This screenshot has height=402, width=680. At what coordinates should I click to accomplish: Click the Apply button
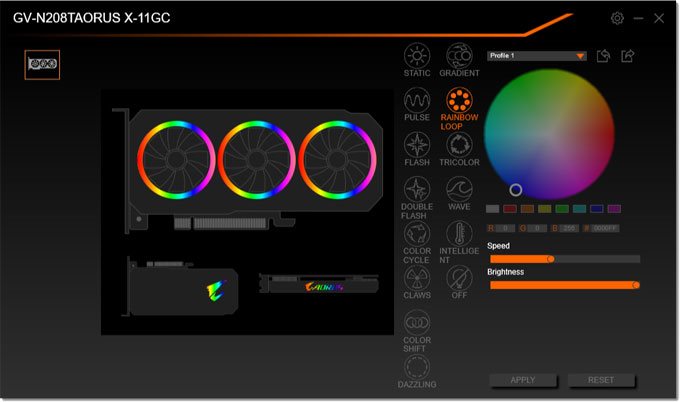[523, 380]
